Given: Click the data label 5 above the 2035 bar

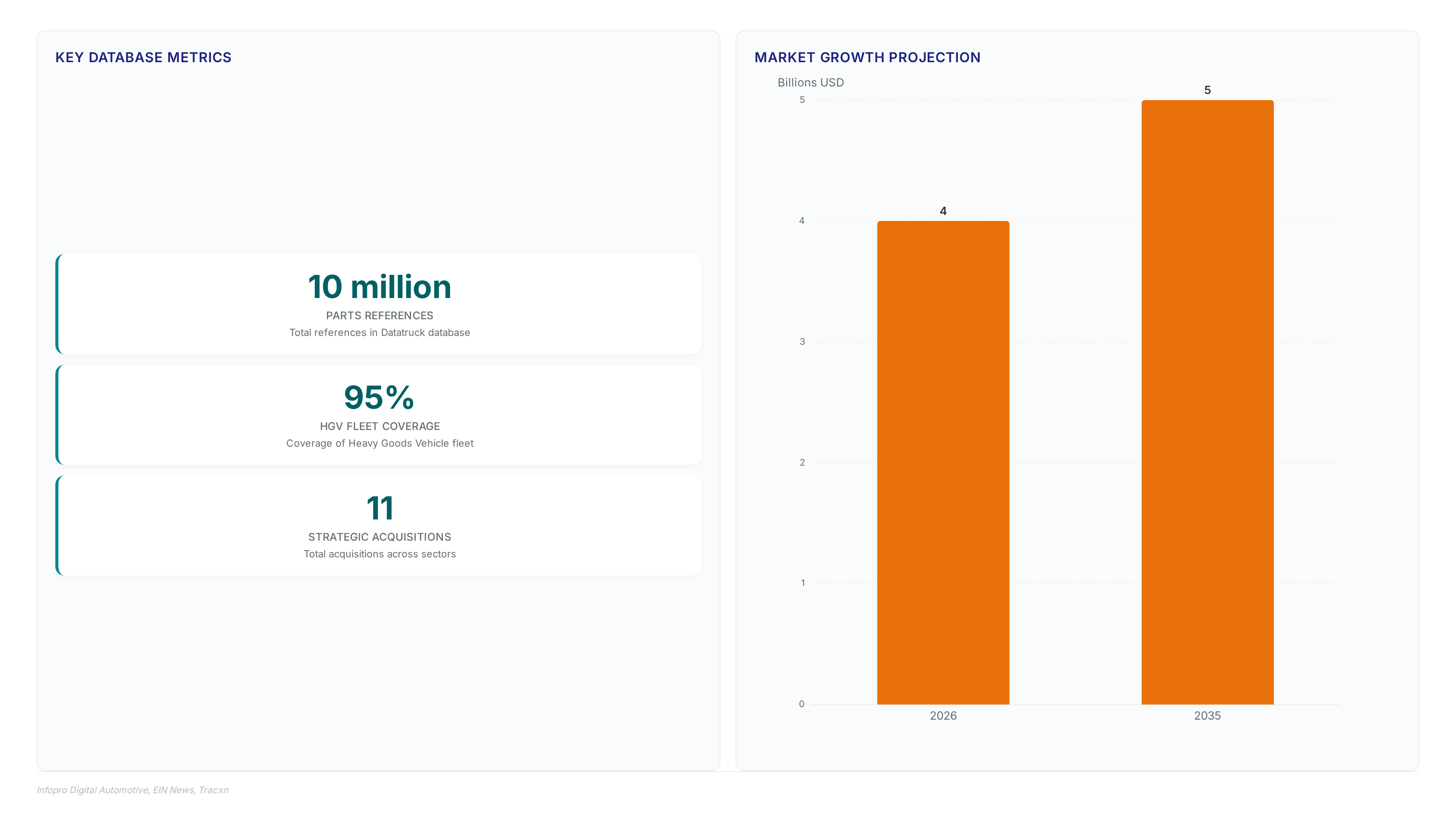Looking at the screenshot, I should (1207, 91).
